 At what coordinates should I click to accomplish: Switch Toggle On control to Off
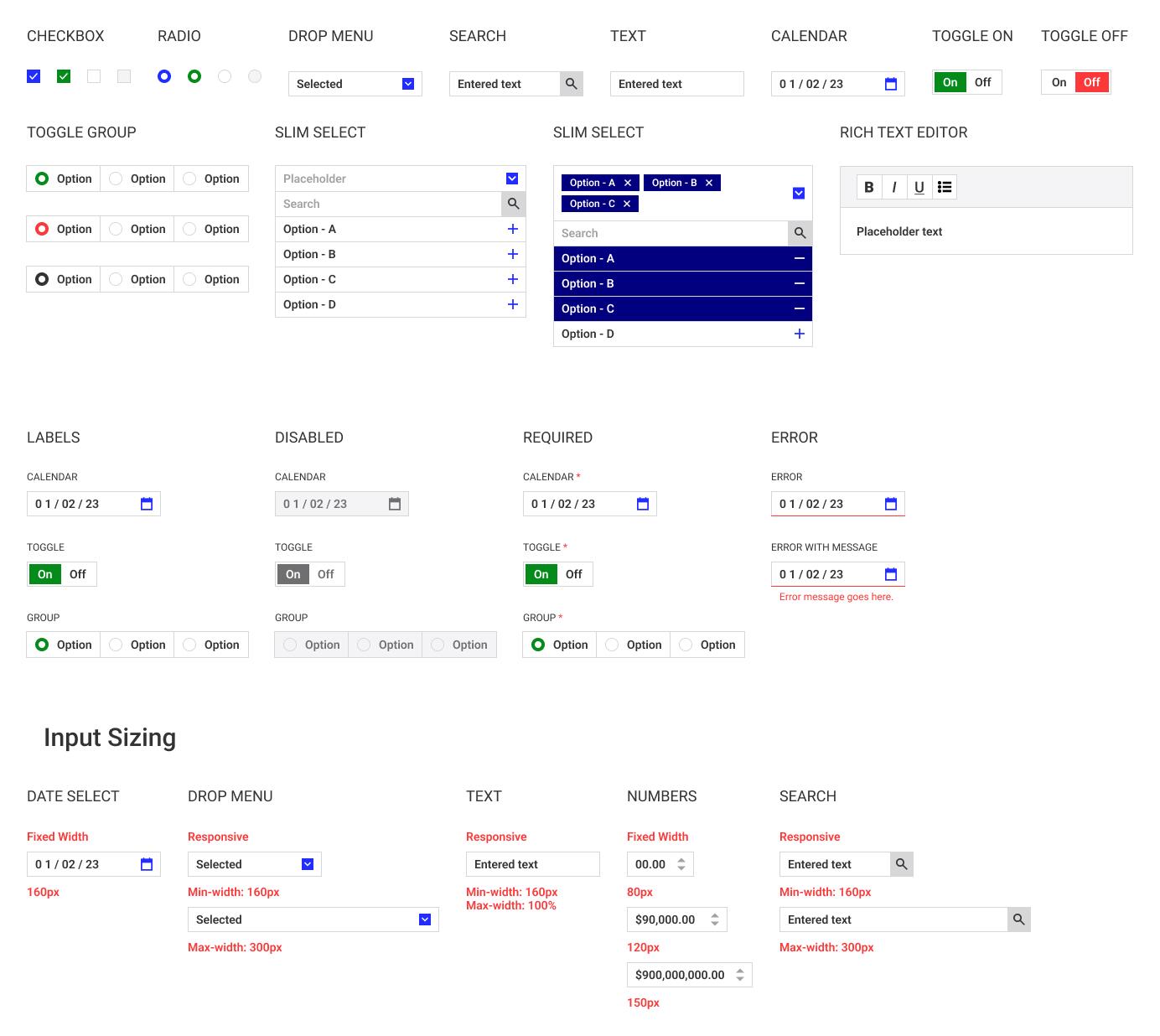[982, 82]
